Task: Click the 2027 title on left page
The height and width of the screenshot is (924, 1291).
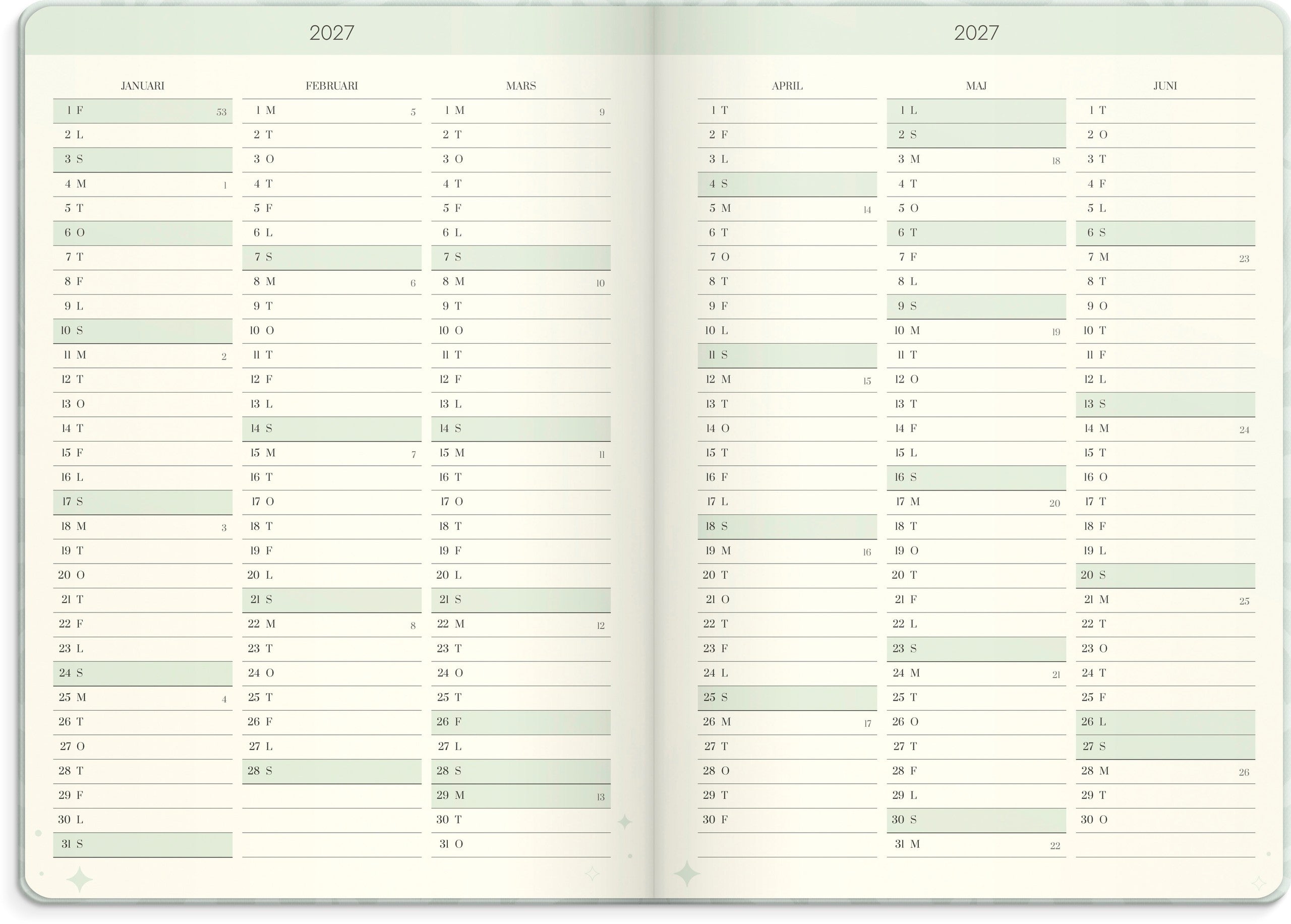Action: [x=332, y=33]
